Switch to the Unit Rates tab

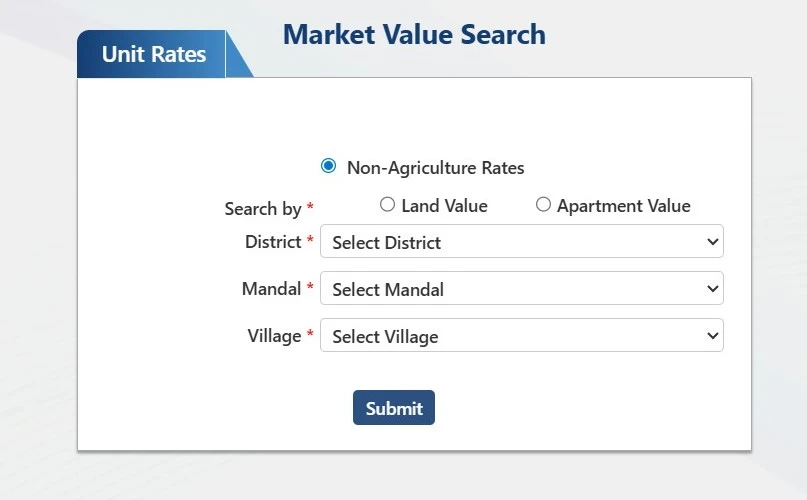coord(154,55)
